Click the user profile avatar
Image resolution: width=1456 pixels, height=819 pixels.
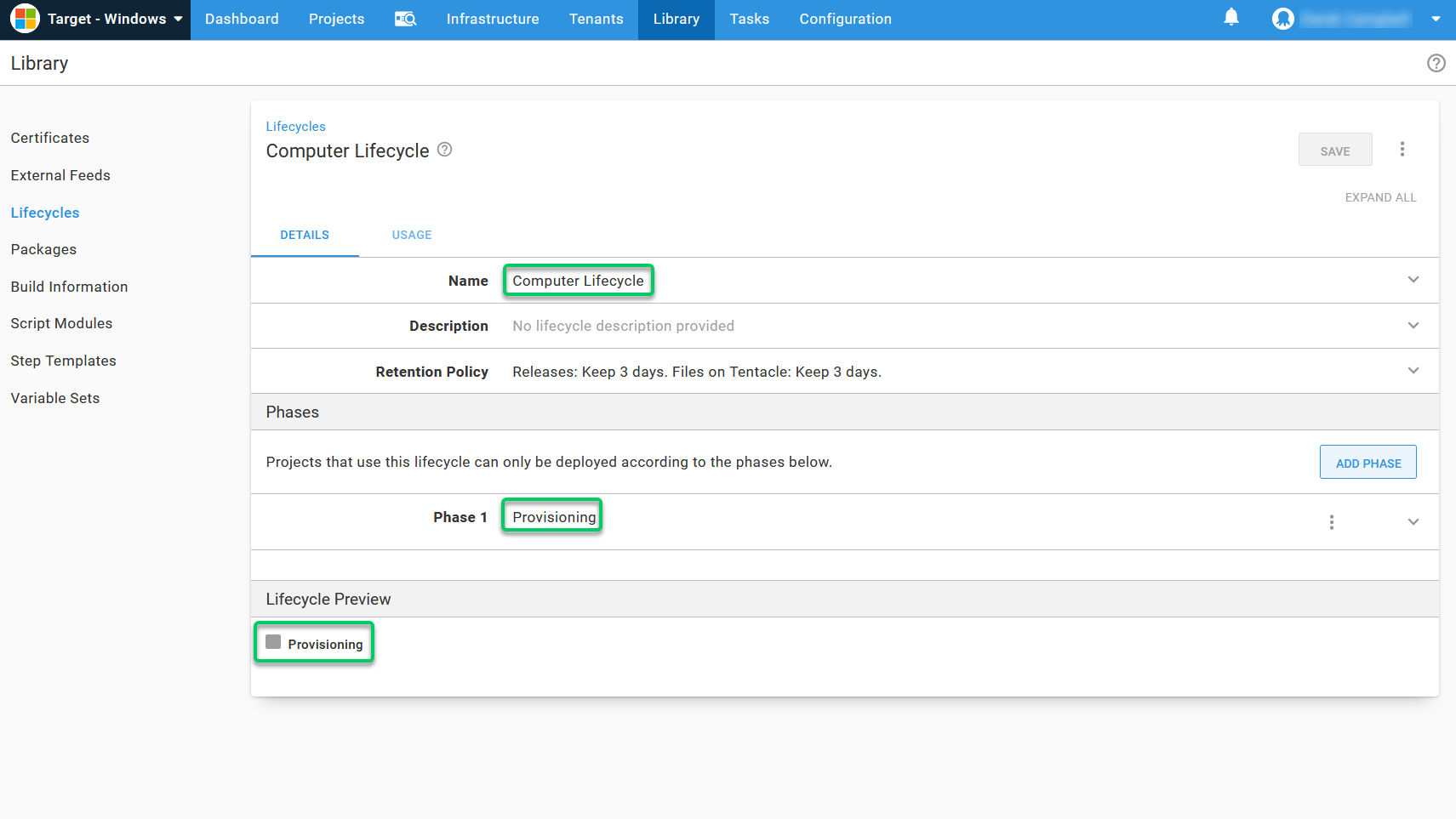click(x=1283, y=17)
